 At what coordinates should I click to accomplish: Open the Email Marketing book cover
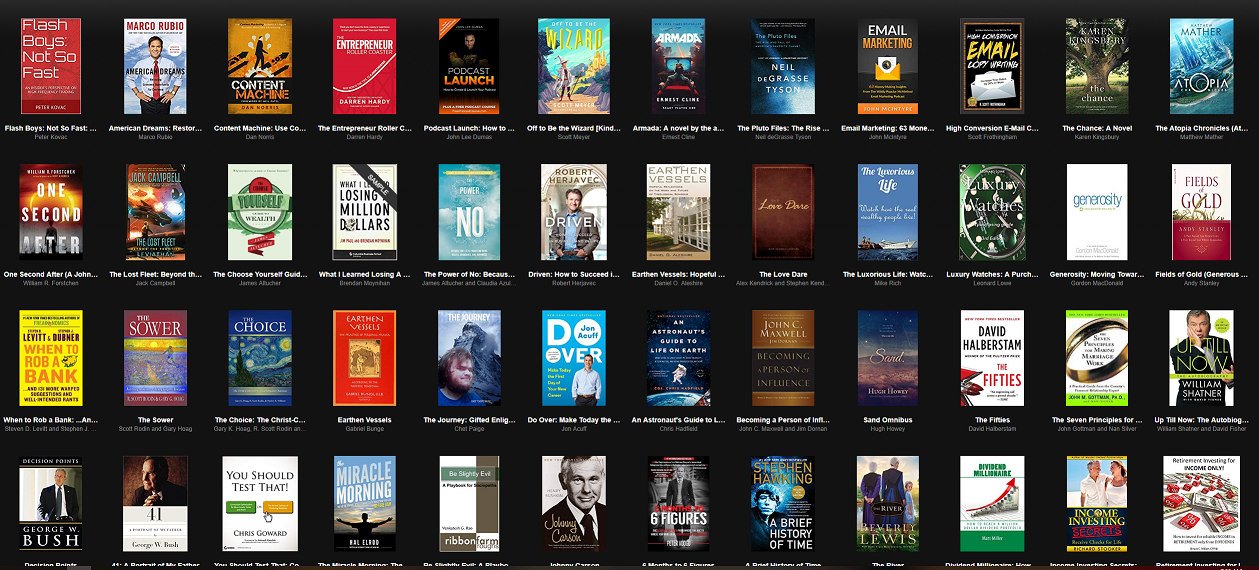(x=888, y=66)
